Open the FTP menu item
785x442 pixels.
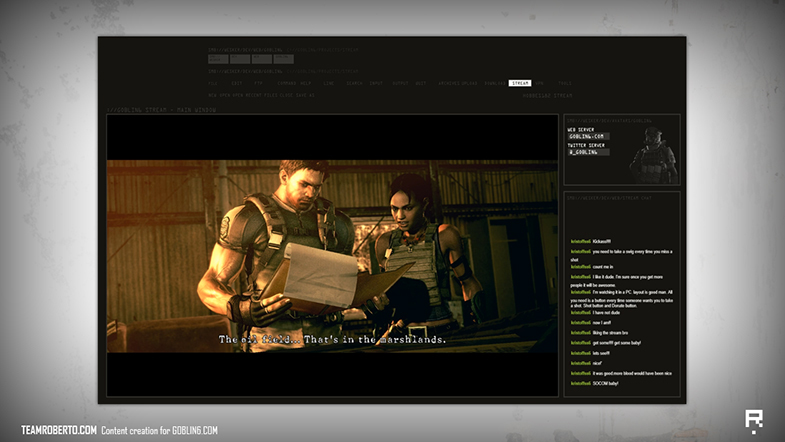[x=258, y=83]
